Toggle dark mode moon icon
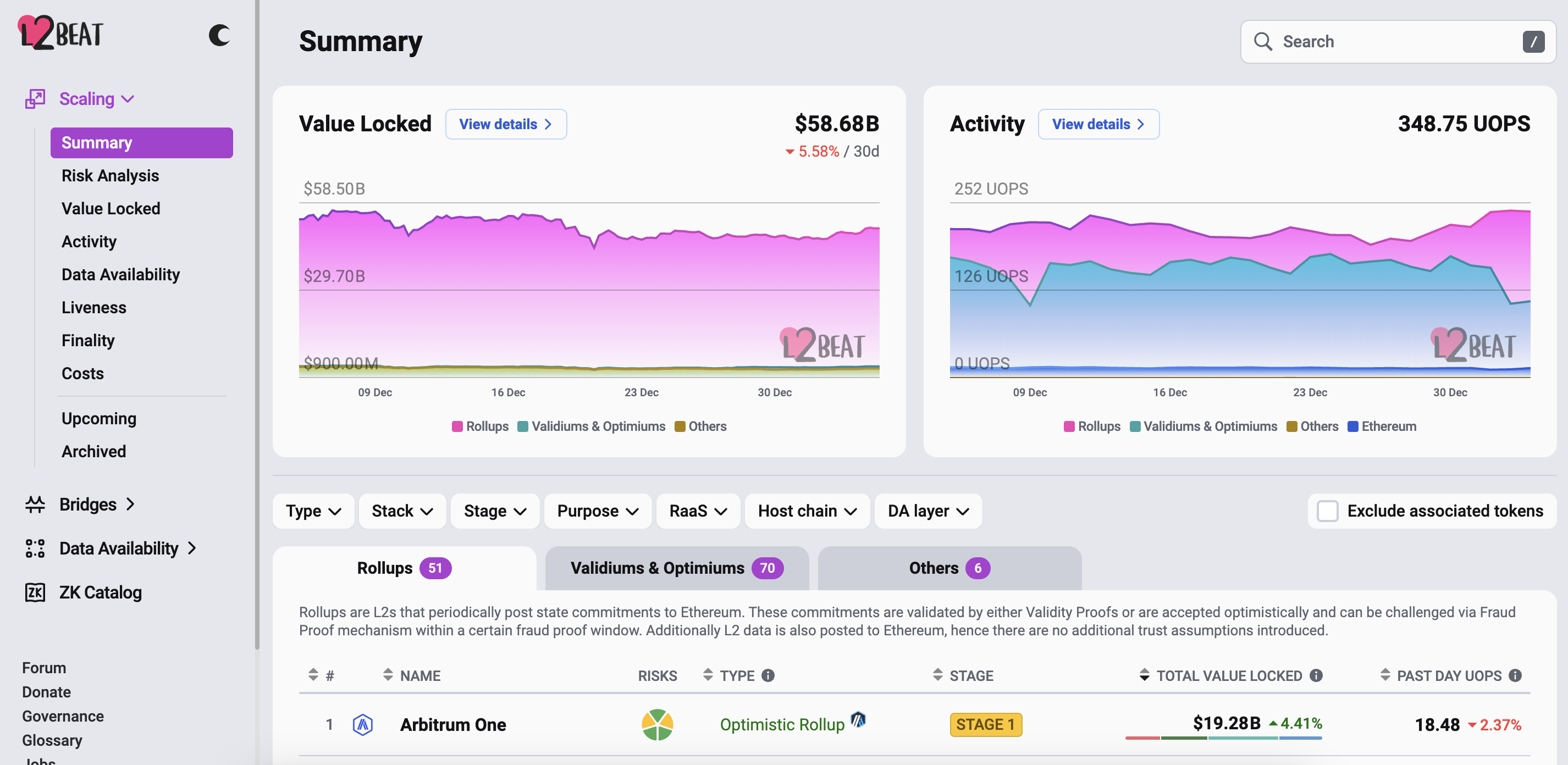This screenshot has height=765, width=1568. click(219, 35)
